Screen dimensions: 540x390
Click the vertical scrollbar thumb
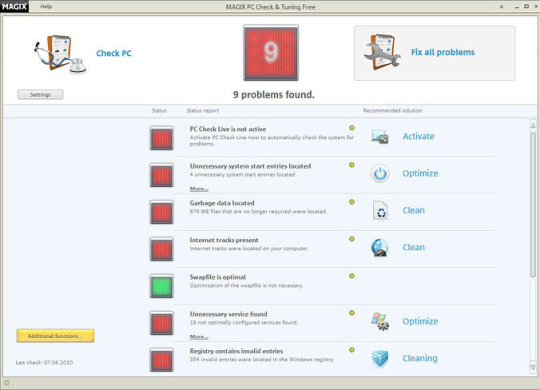tap(533, 205)
